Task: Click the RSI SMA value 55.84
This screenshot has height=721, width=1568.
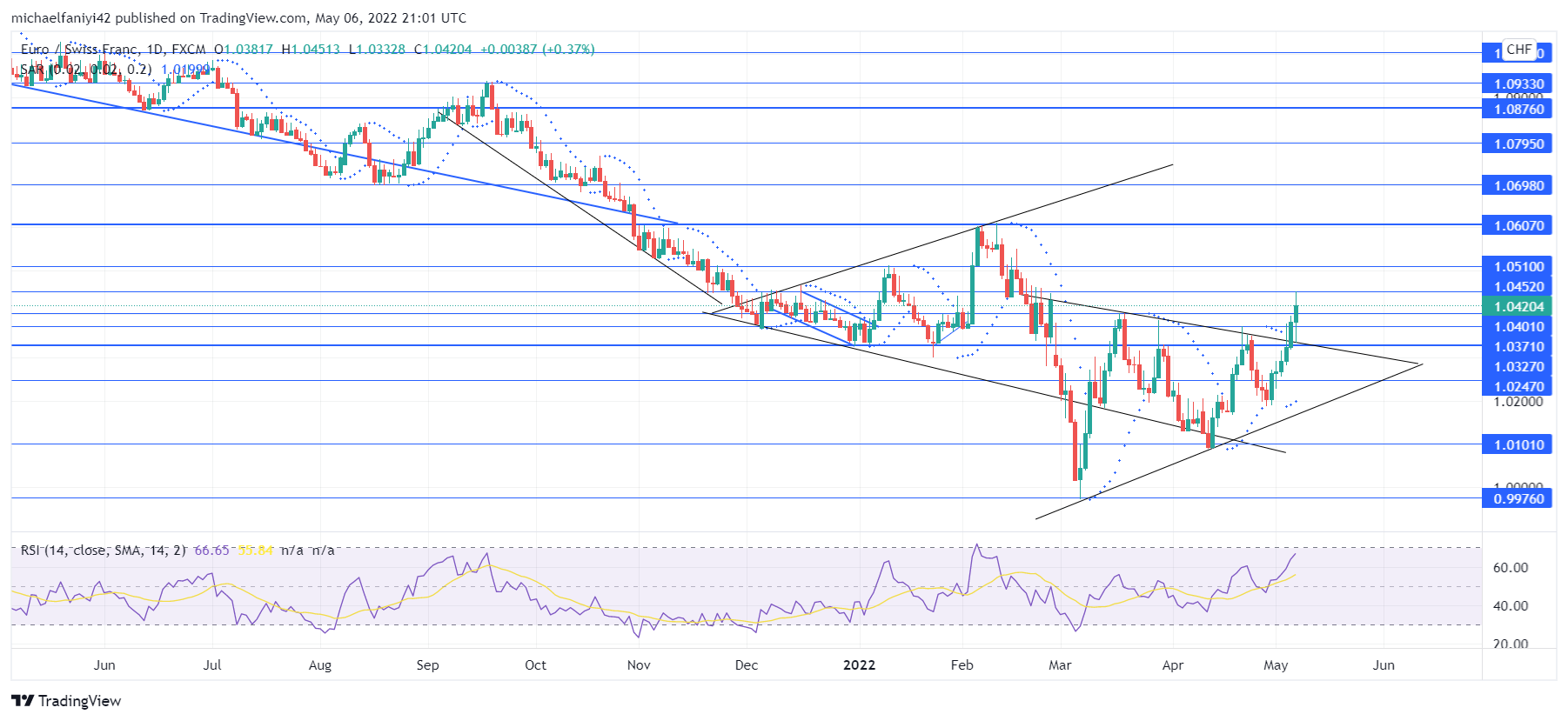Action: click(x=256, y=551)
